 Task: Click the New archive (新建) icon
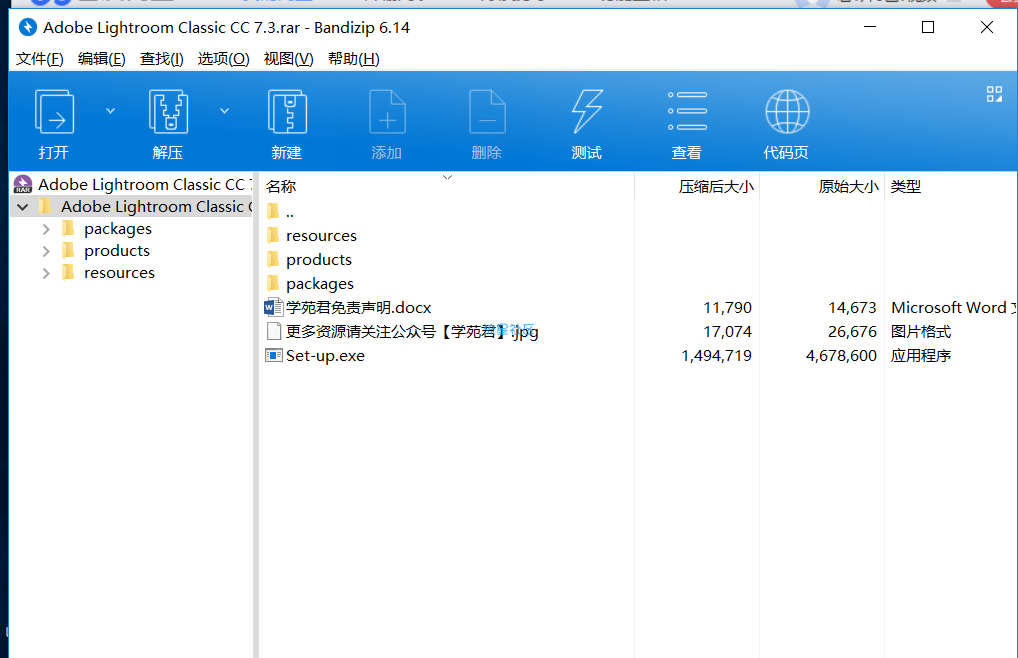(x=286, y=112)
